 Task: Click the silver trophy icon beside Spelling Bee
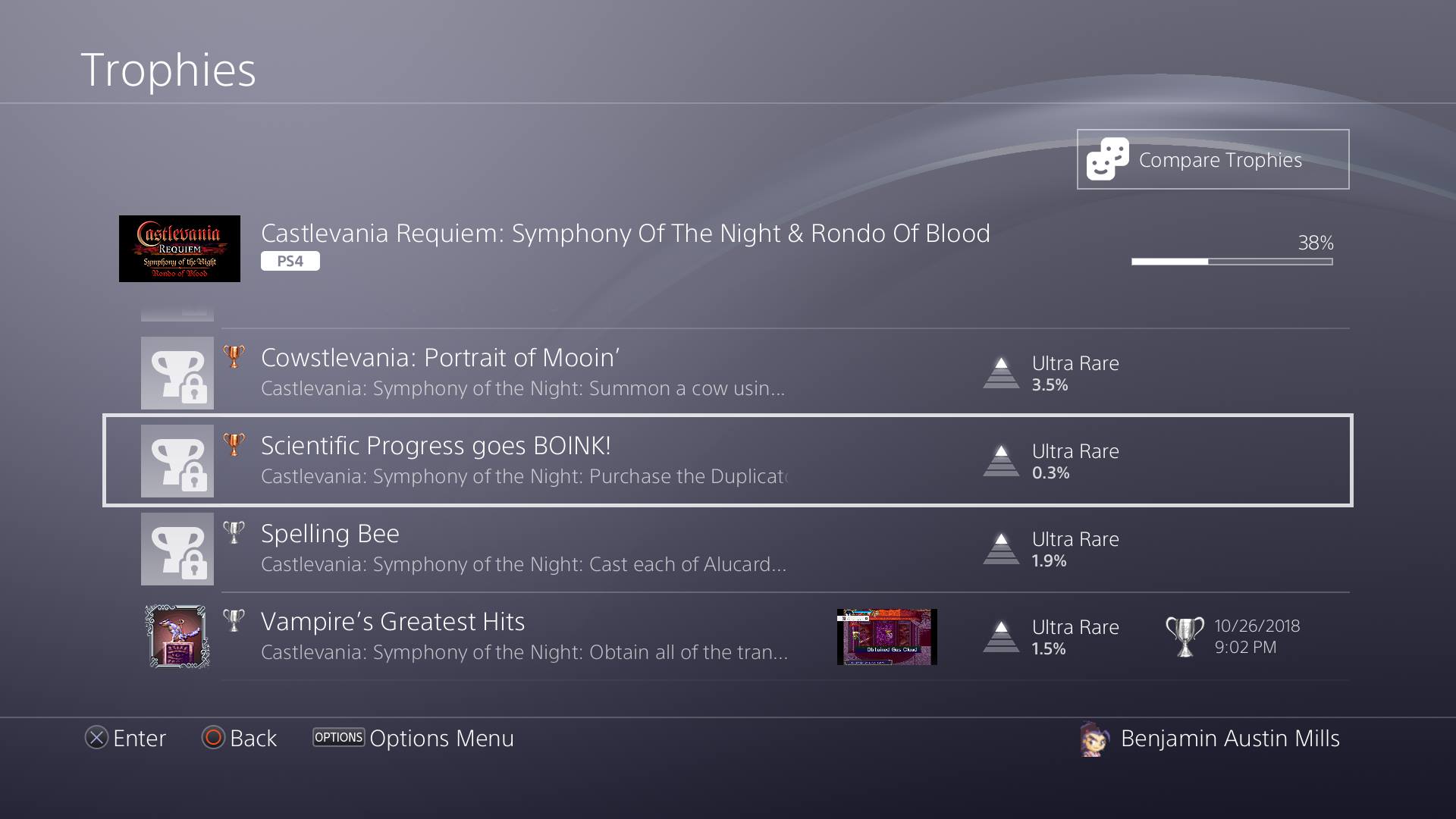coord(234,533)
